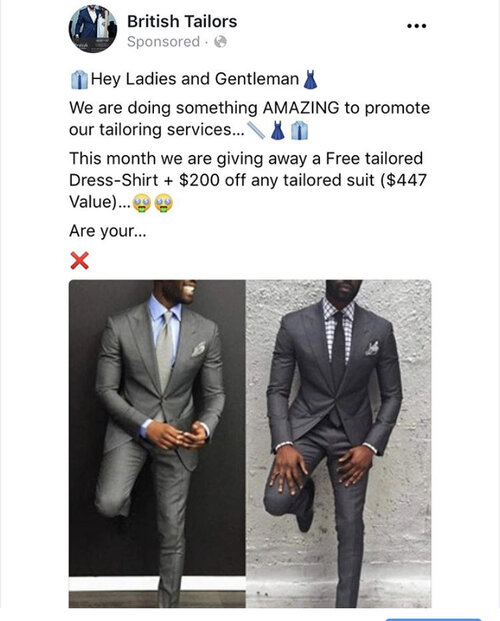The height and width of the screenshot is (621, 500).
Task: Click the first money-face emoji after "Value)..."
Action: coord(142,203)
